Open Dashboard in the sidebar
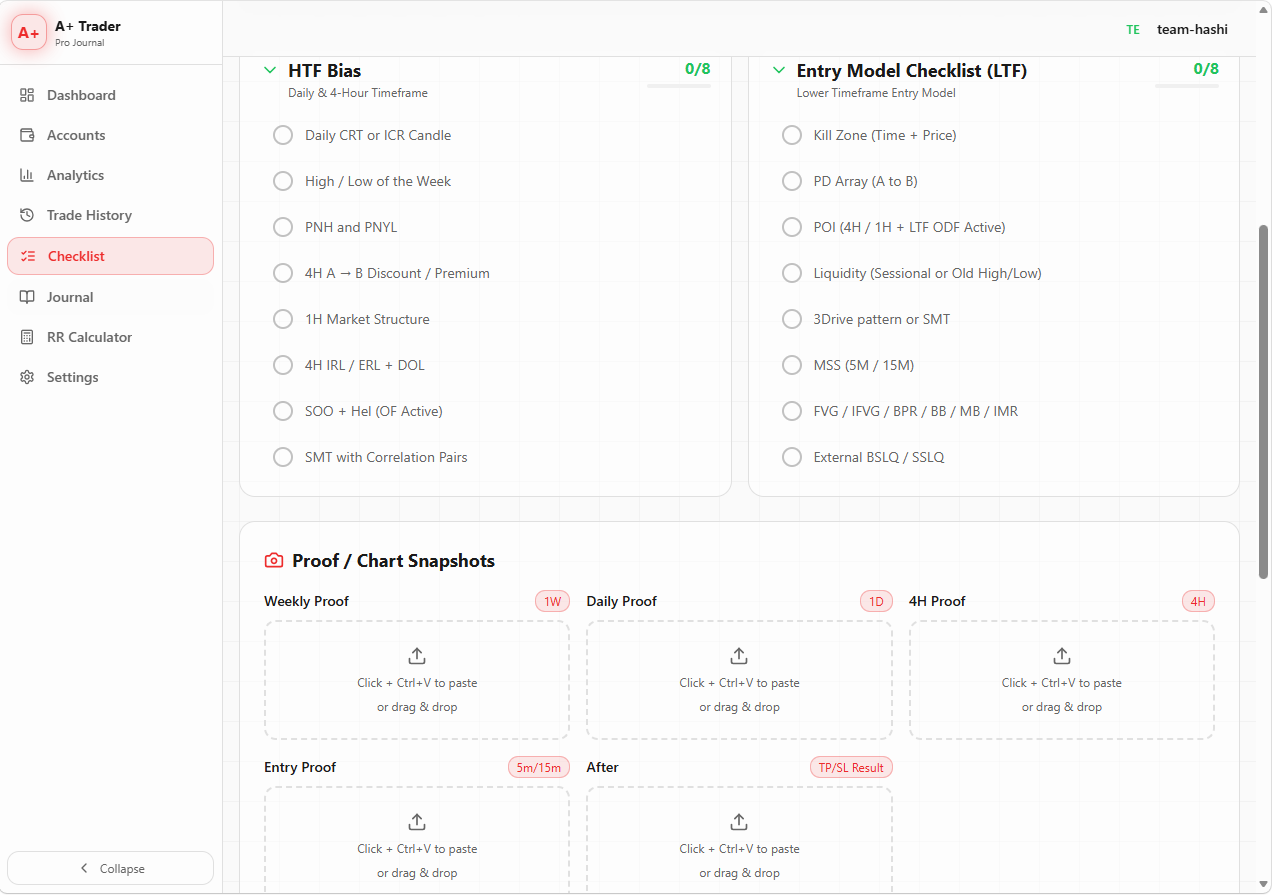 tap(110, 95)
